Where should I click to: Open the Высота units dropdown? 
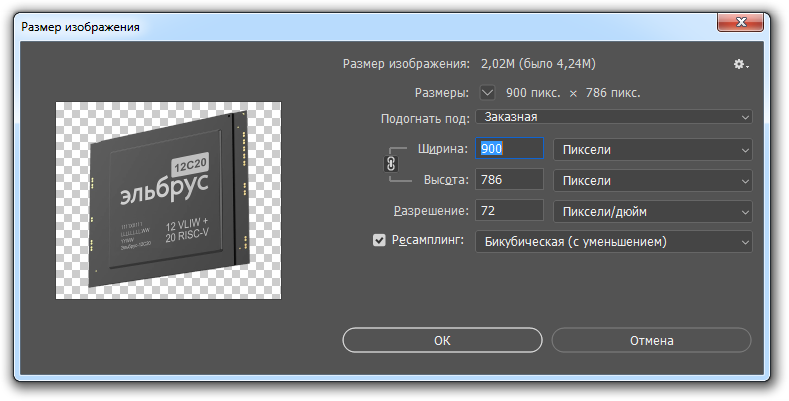[x=653, y=181]
